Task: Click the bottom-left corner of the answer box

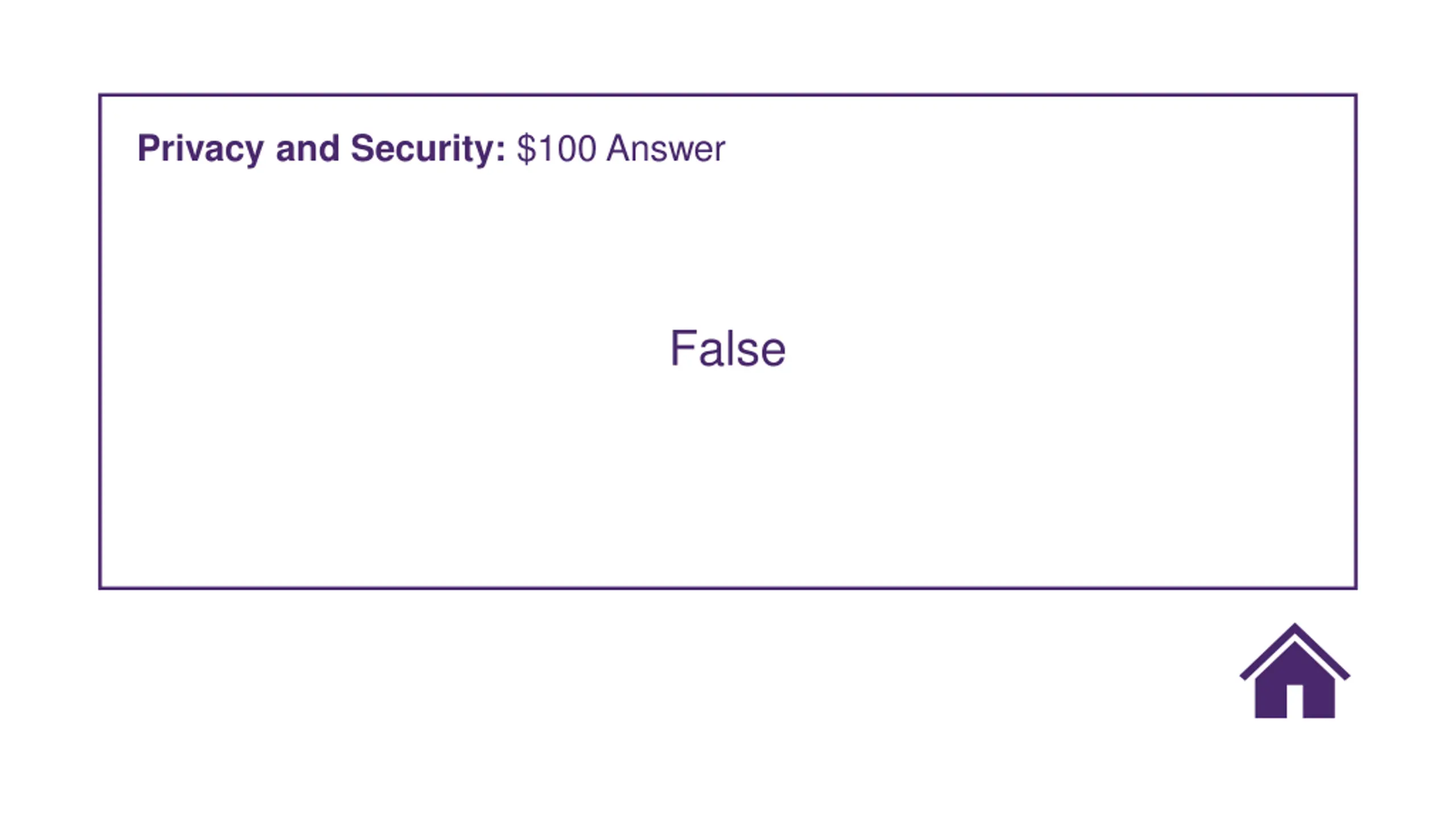Action: pos(101,587)
